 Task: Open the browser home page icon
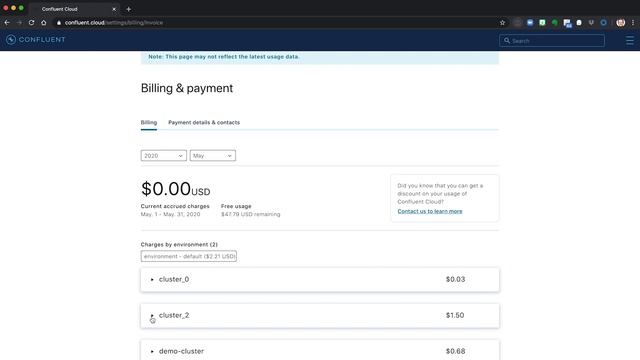tap(44, 23)
